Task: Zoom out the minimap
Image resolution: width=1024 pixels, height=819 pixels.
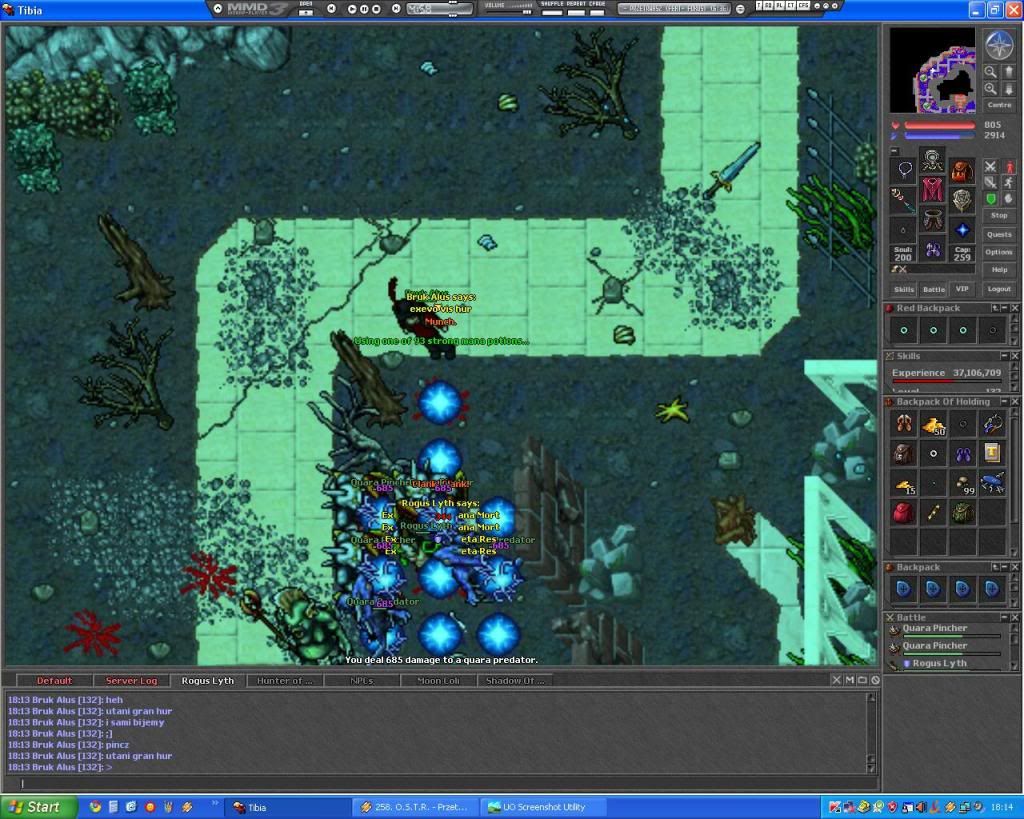Action: point(991,71)
